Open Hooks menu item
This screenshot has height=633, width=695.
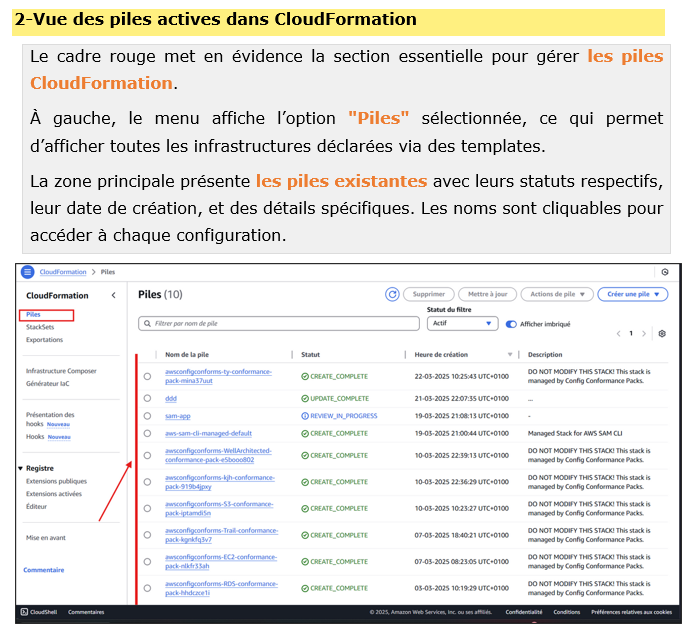(35, 437)
